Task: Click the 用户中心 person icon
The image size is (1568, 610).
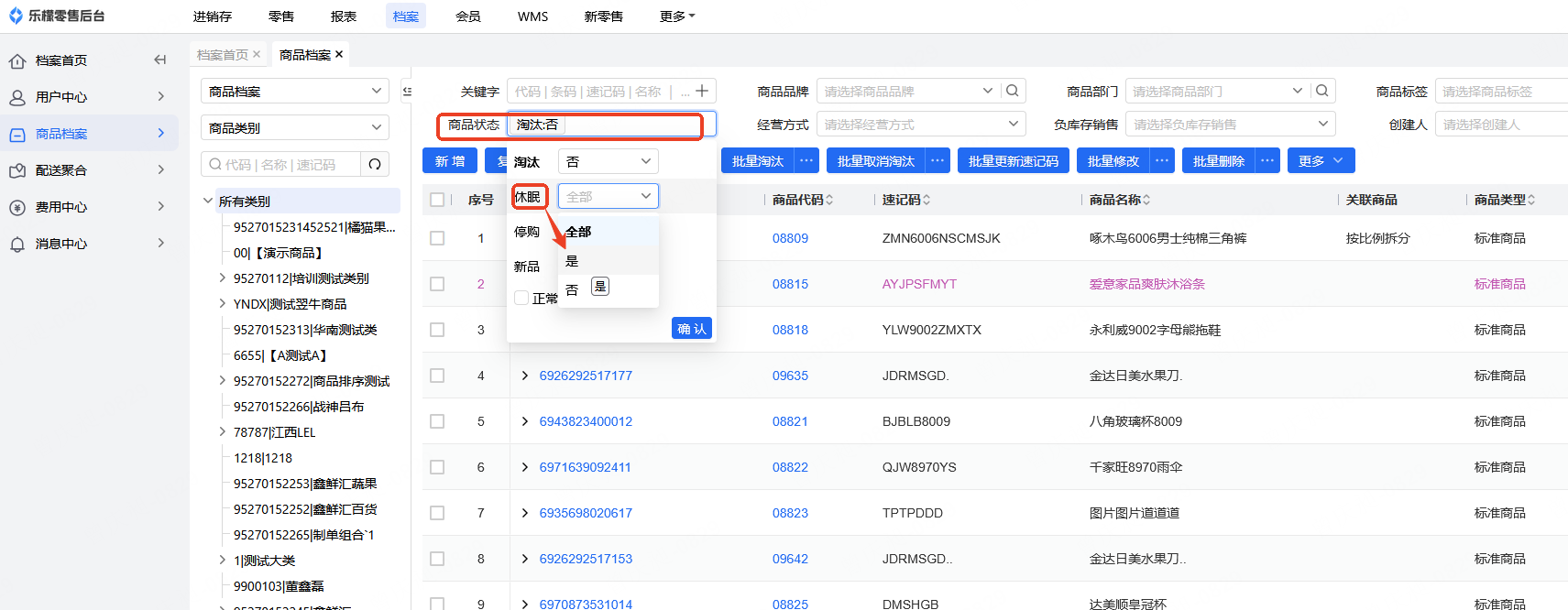Action: [x=17, y=97]
